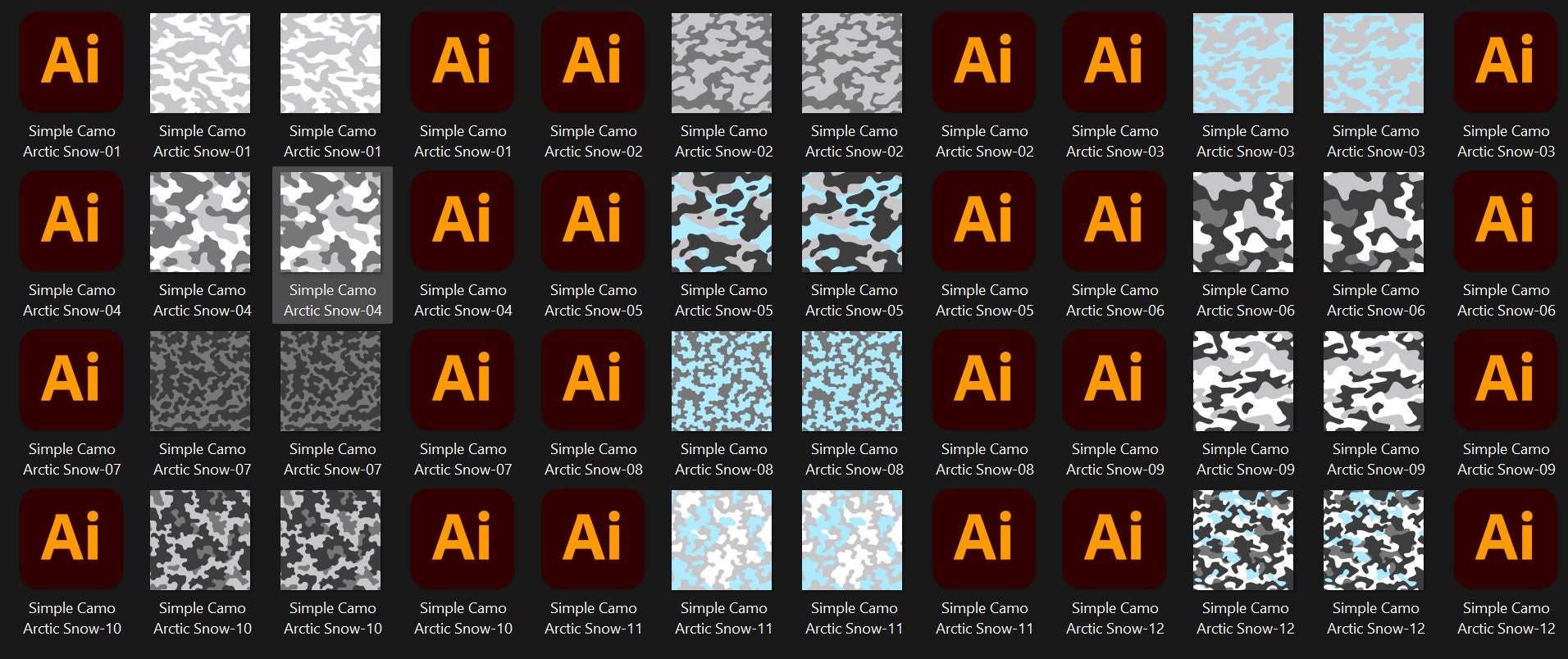Select the first Illustrator file Arctic Snow-01
This screenshot has height=659, width=1568.
[x=71, y=61]
